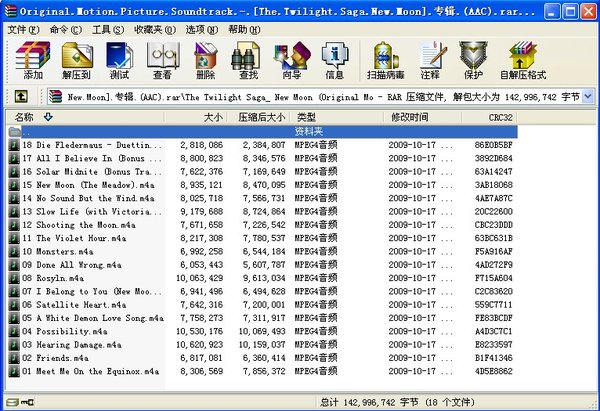Open the 帮助(H) menu
The image size is (600, 411).
pyautogui.click(x=244, y=29)
